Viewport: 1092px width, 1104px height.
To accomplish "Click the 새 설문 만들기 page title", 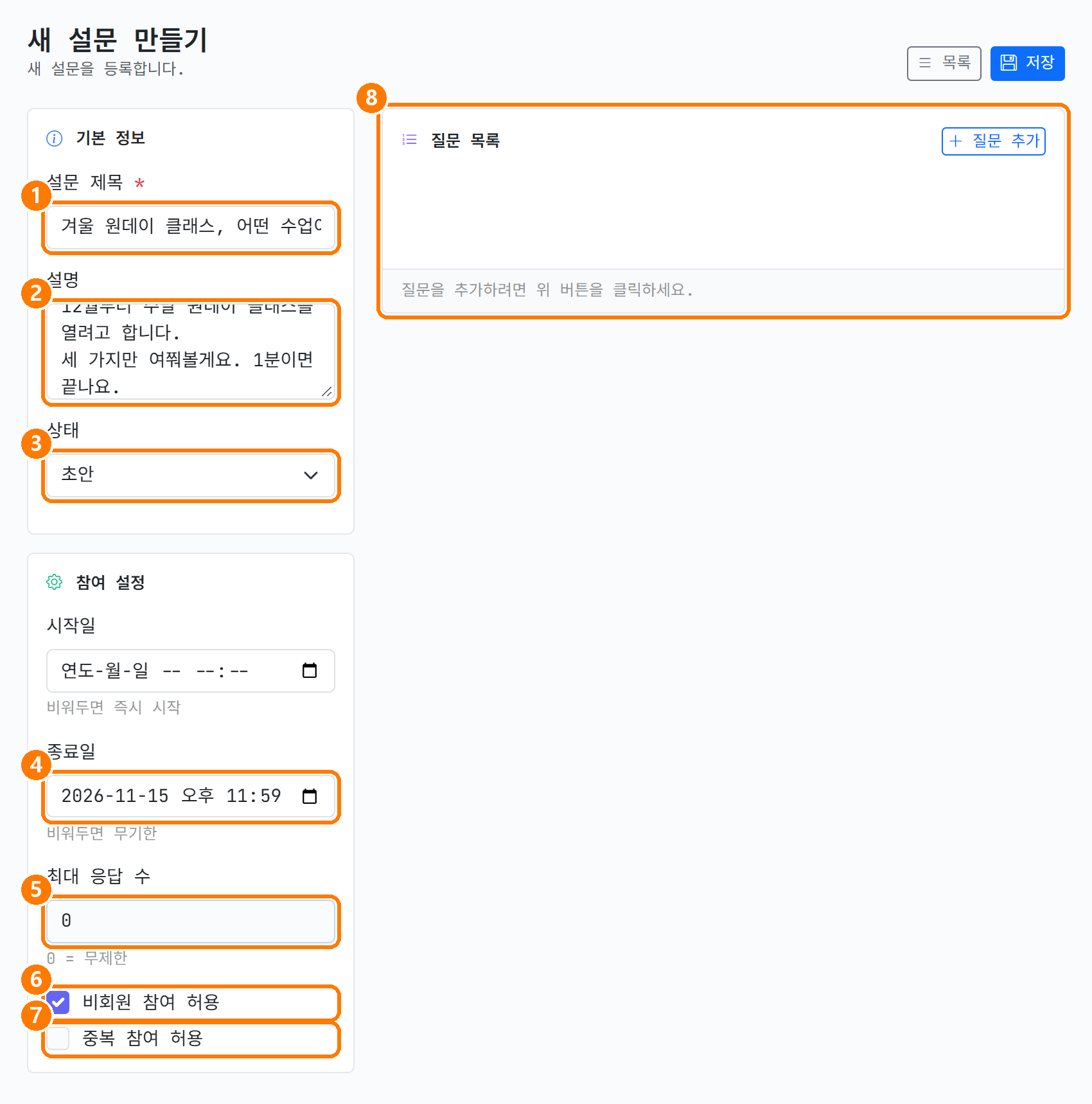I will [118, 40].
